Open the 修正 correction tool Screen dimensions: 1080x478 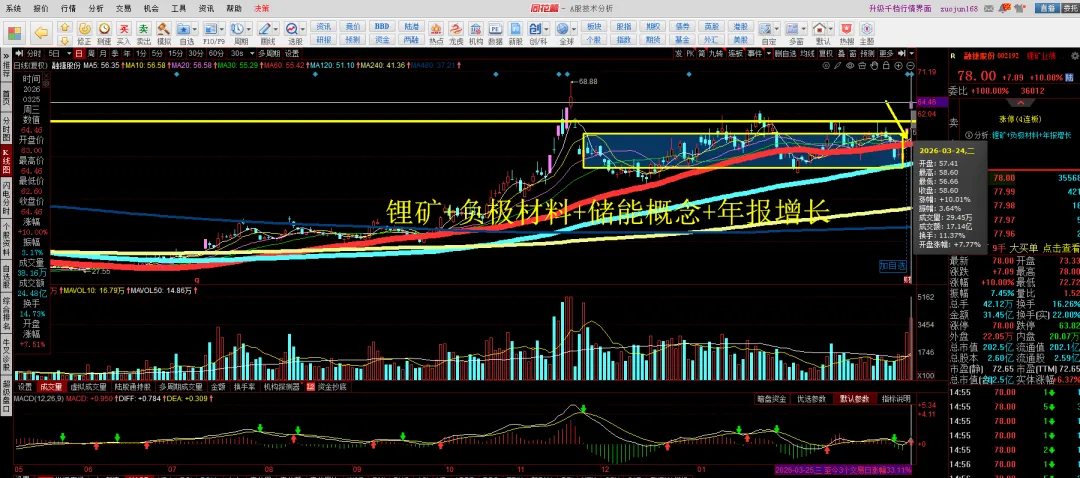[x=84, y=28]
